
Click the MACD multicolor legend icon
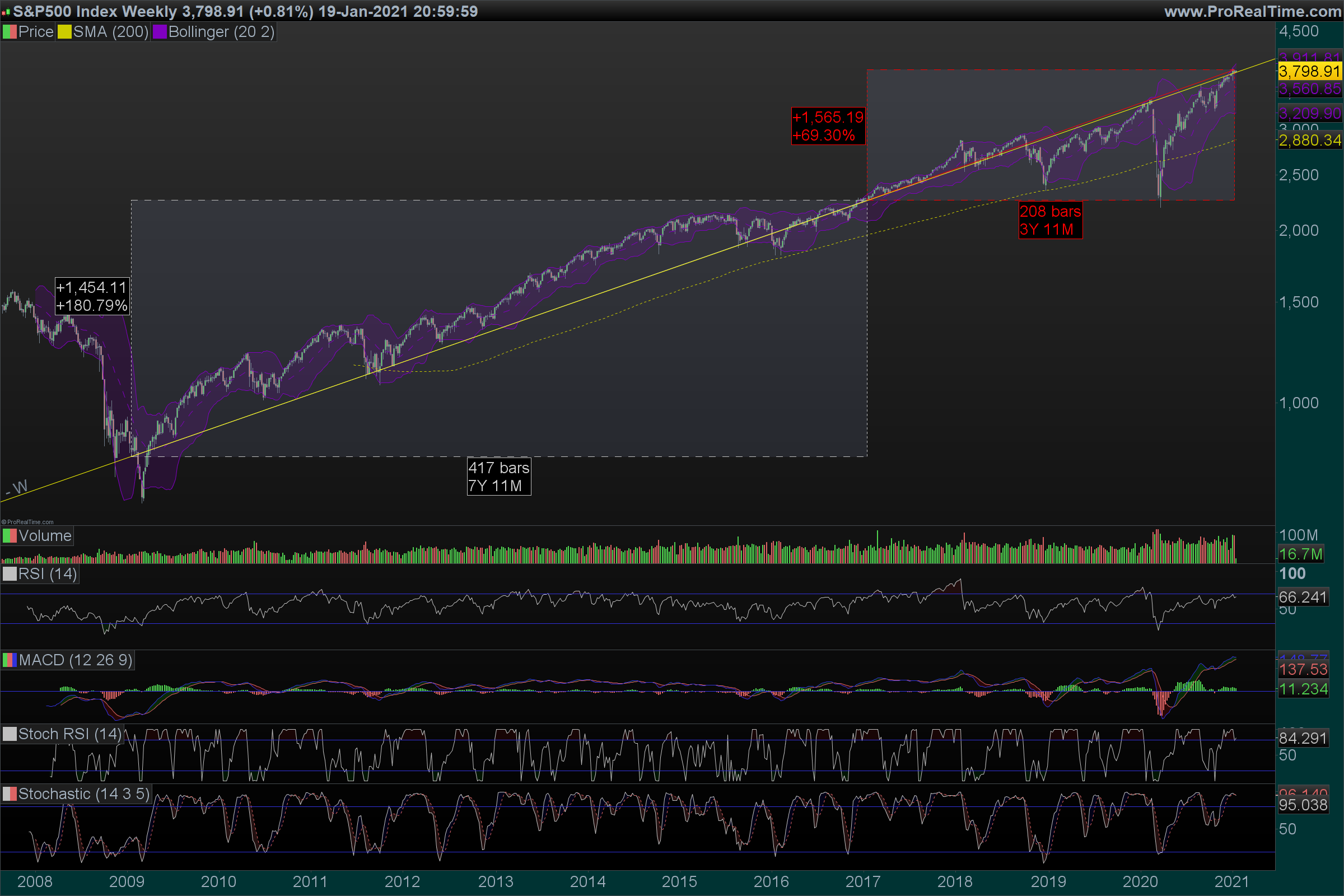tap(10, 660)
